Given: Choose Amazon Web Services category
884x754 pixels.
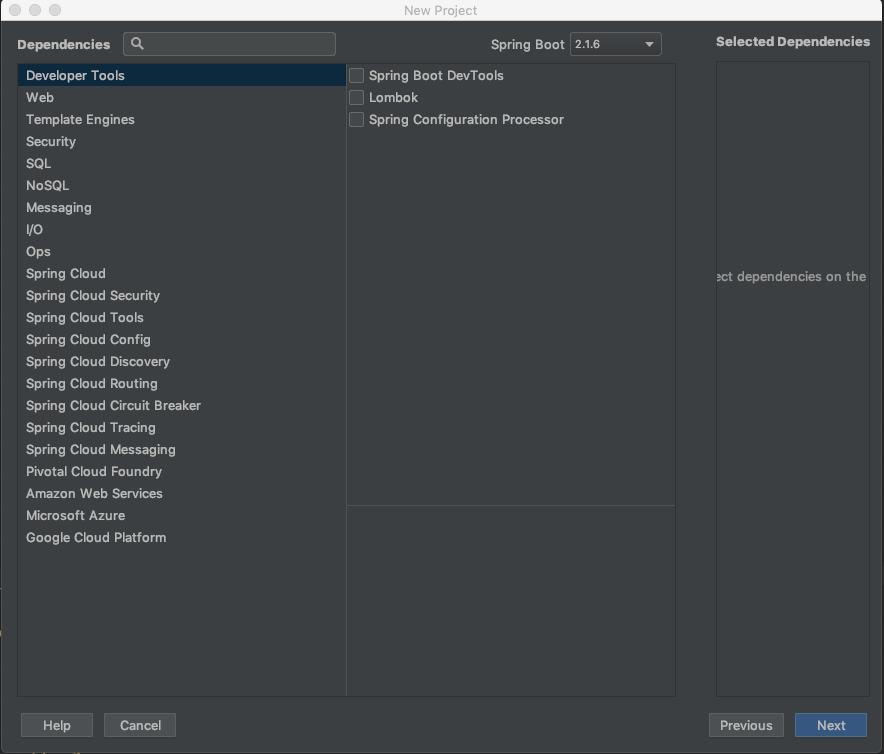Looking at the screenshot, I should (x=182, y=493).
